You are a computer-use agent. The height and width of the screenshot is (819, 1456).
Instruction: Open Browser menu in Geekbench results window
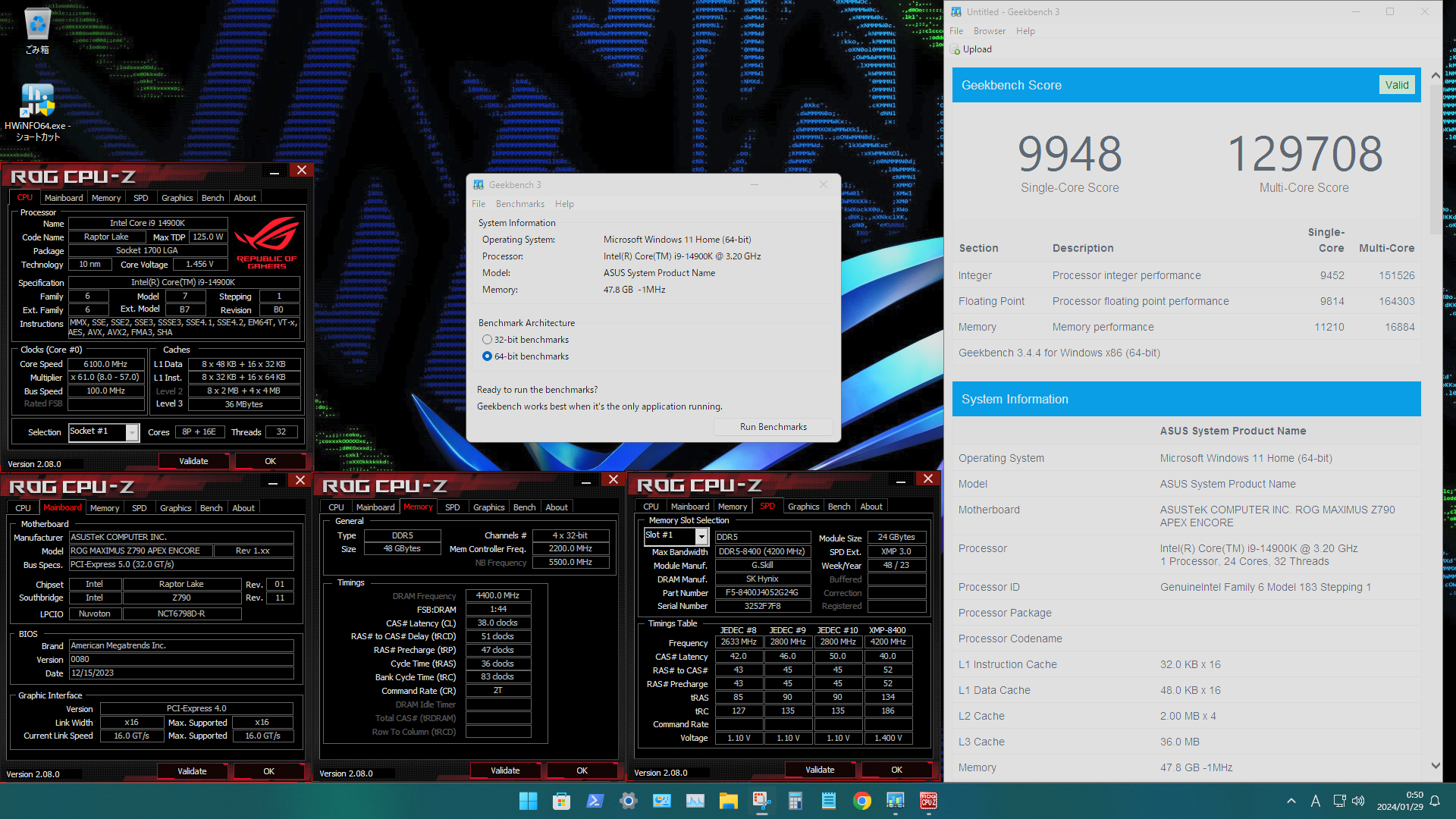[x=990, y=31]
